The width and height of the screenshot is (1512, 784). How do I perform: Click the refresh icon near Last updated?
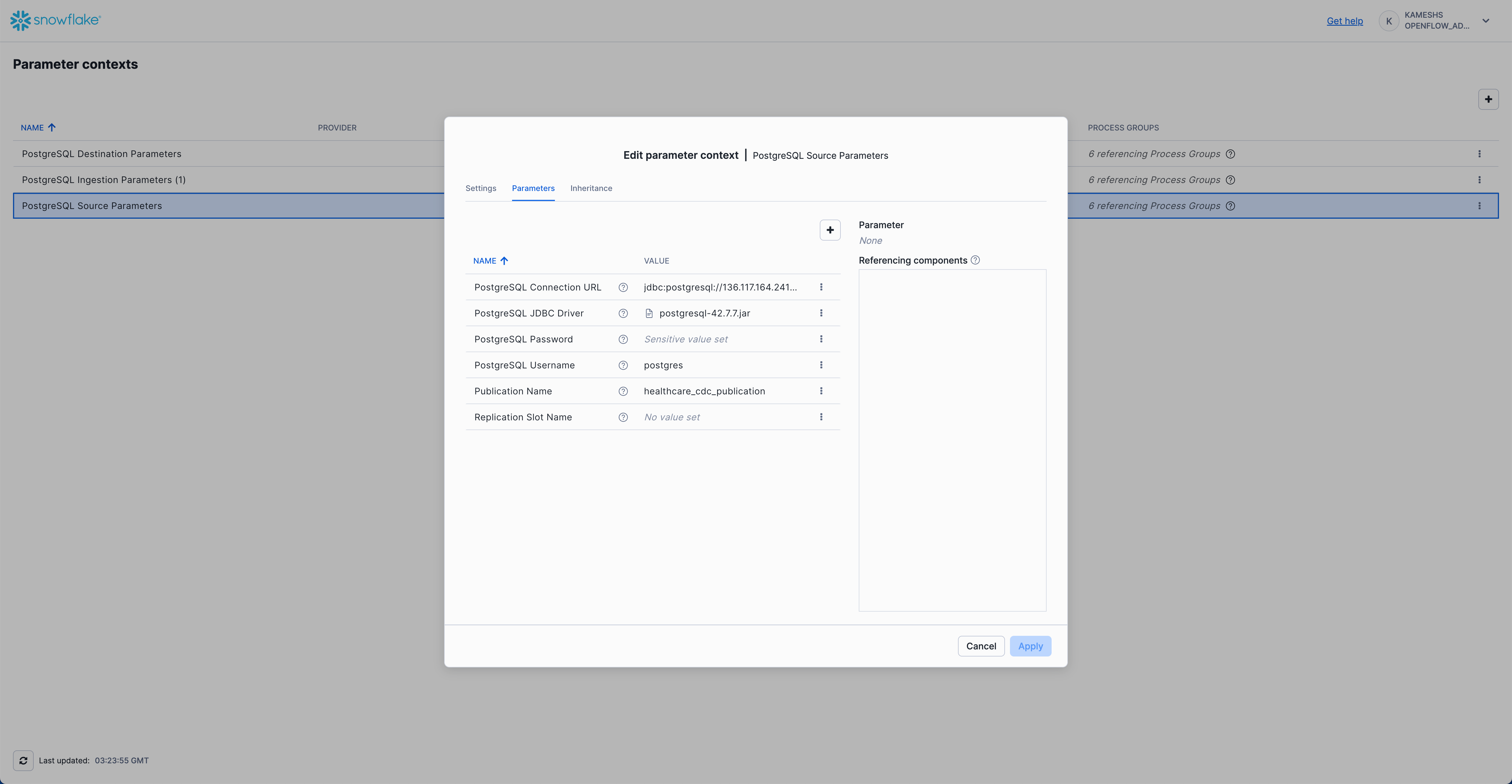coord(23,760)
